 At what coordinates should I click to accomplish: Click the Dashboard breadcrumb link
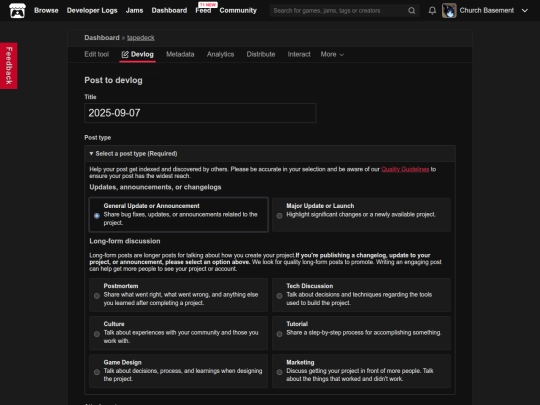tap(102, 38)
